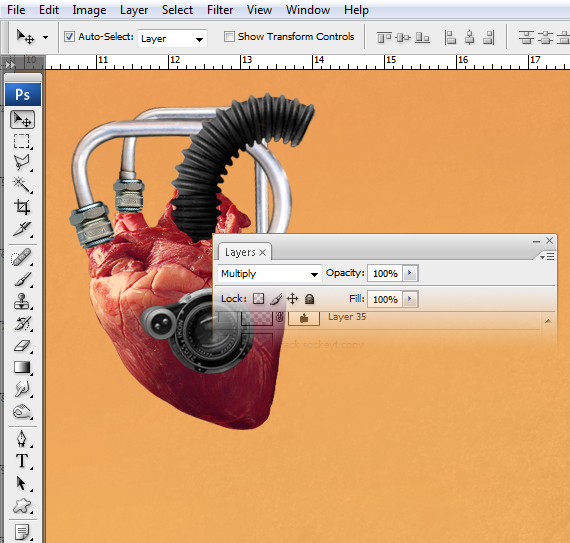Open the Filter menu
The image size is (570, 543).
220,10
